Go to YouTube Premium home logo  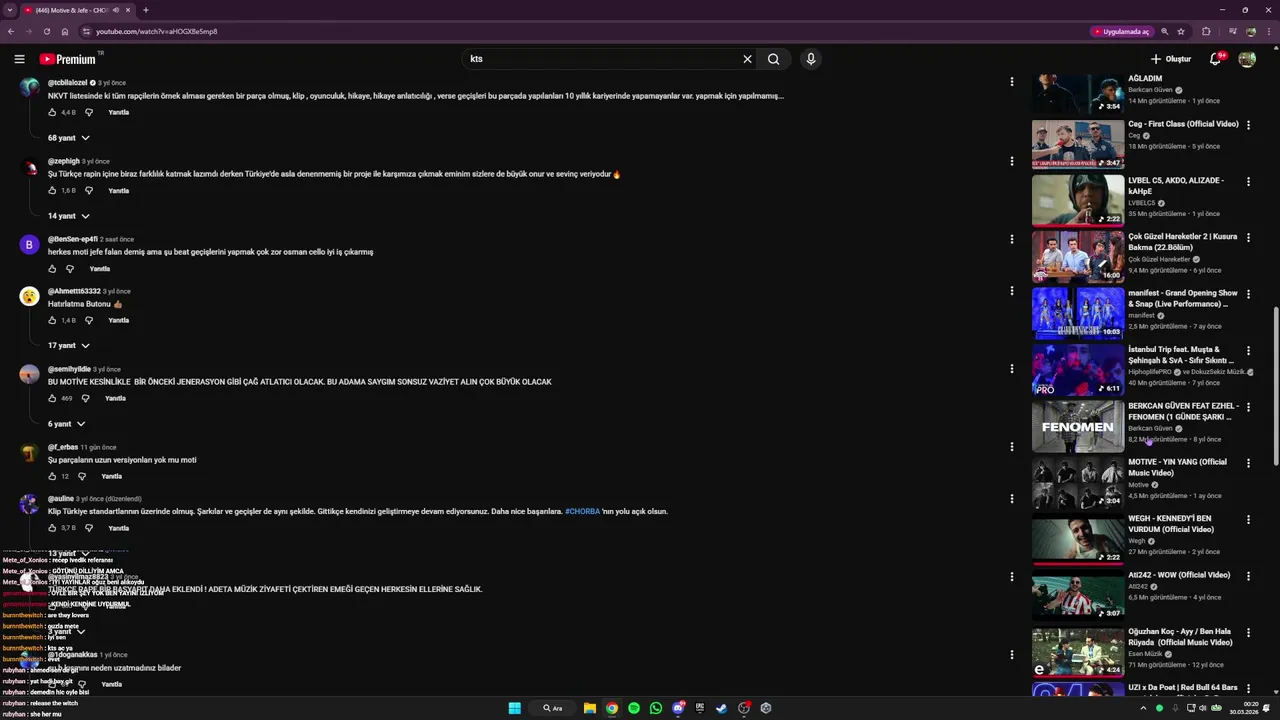(68, 59)
